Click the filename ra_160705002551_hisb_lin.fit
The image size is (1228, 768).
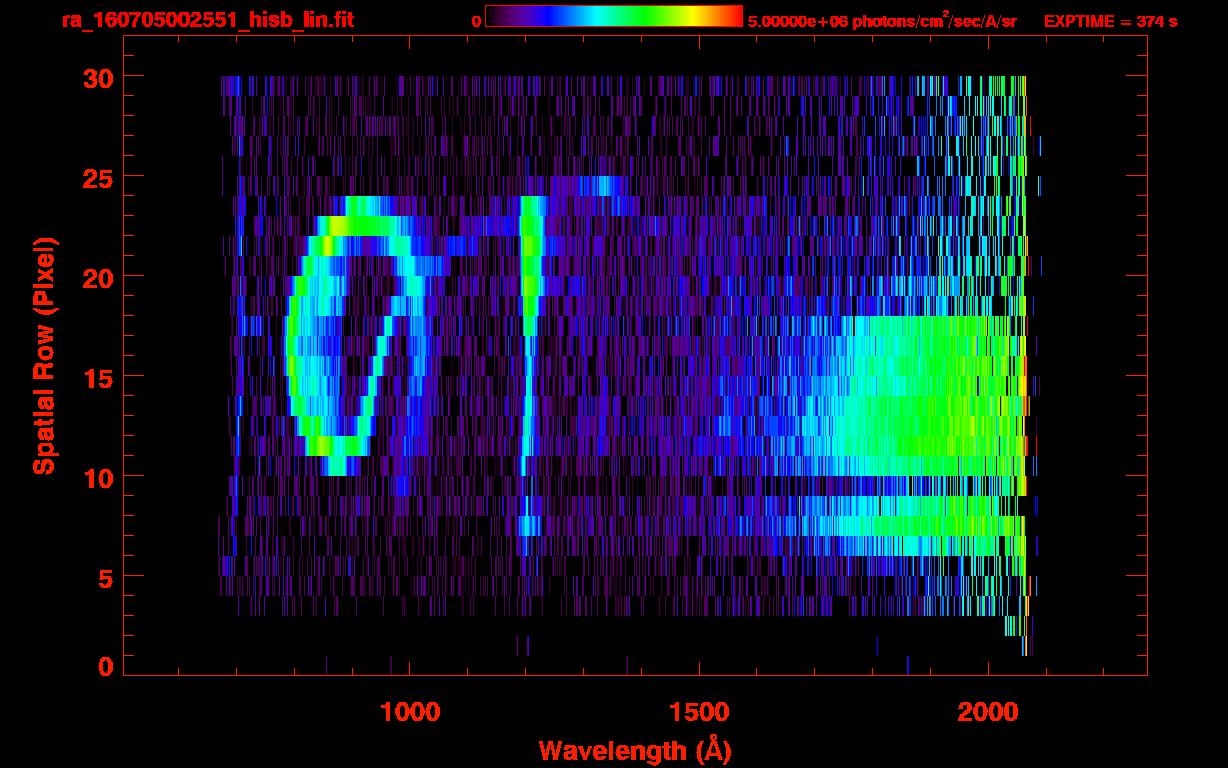pos(208,19)
